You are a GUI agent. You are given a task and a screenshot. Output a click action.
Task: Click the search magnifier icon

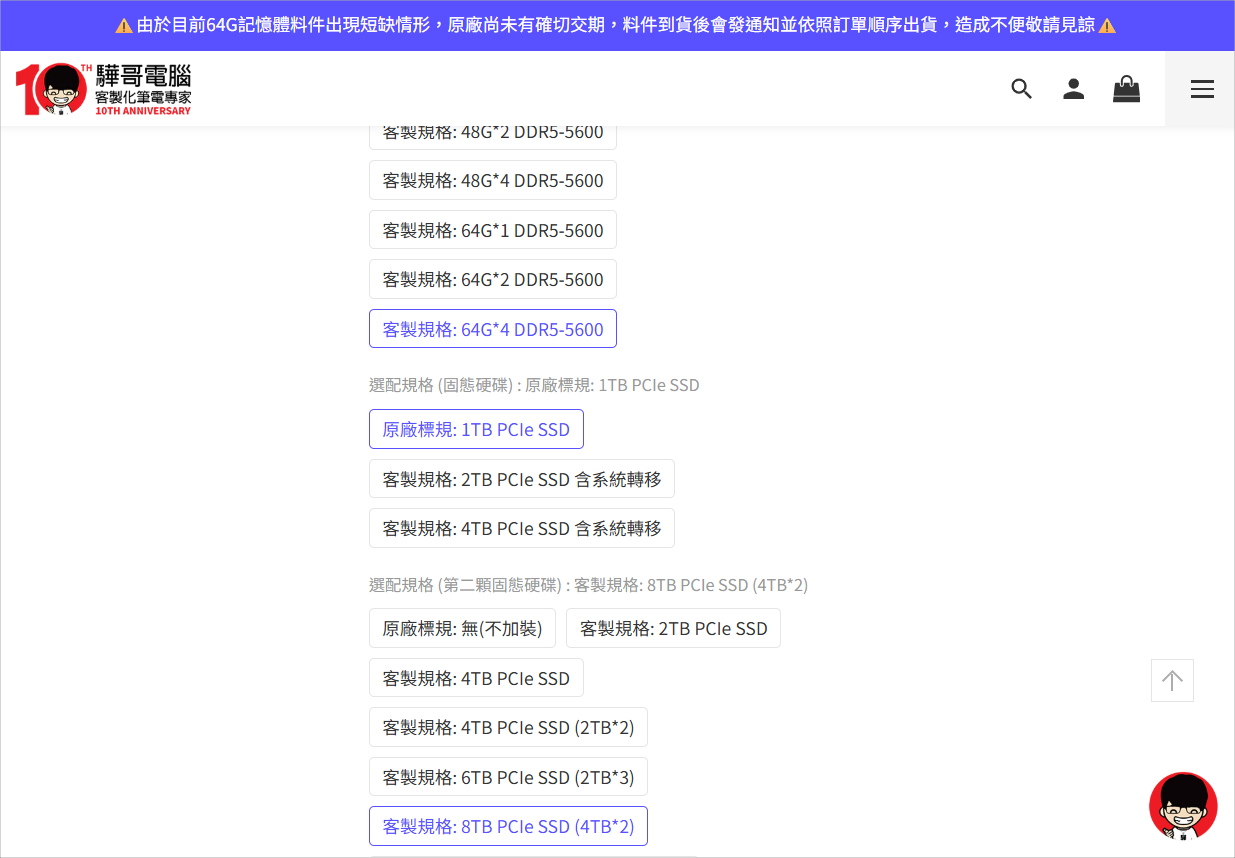click(x=1021, y=89)
